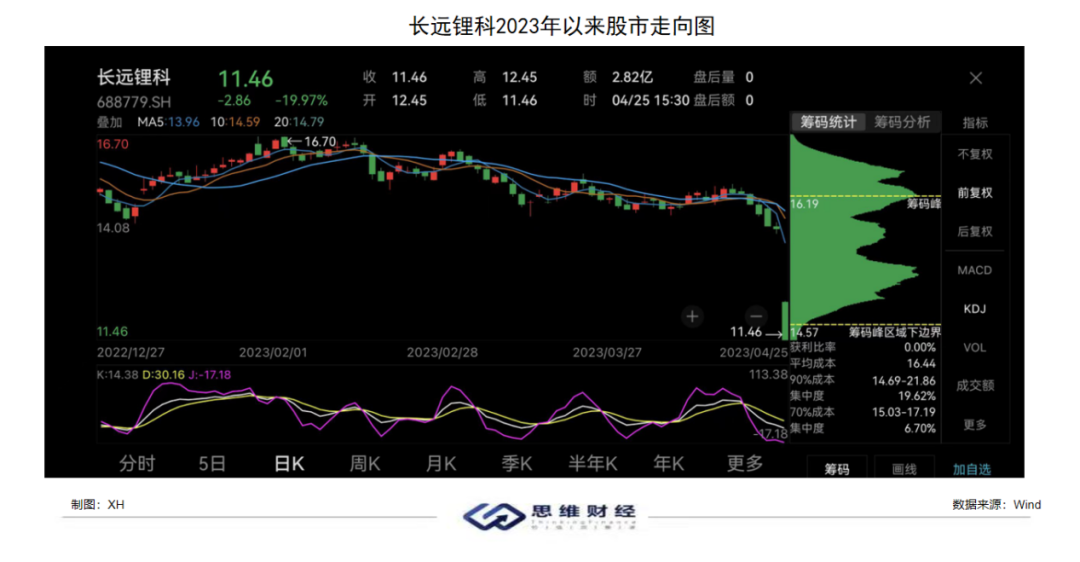This screenshot has width=1080, height=562.
Task: Click the date label 2023/02/01
Action: click(x=273, y=353)
